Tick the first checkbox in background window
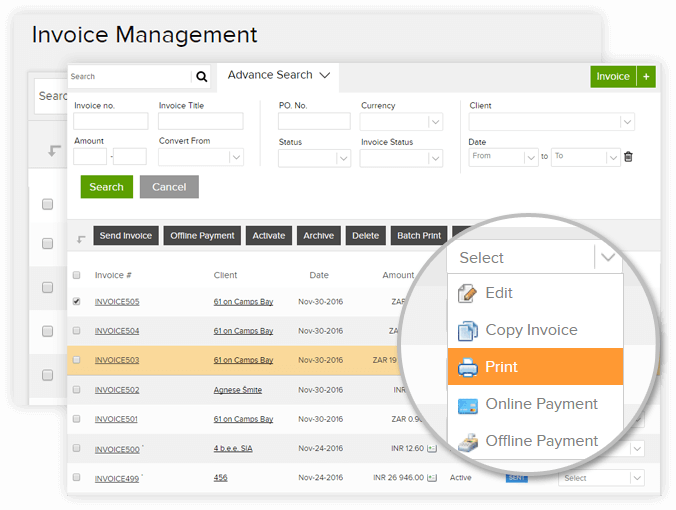 tap(47, 204)
